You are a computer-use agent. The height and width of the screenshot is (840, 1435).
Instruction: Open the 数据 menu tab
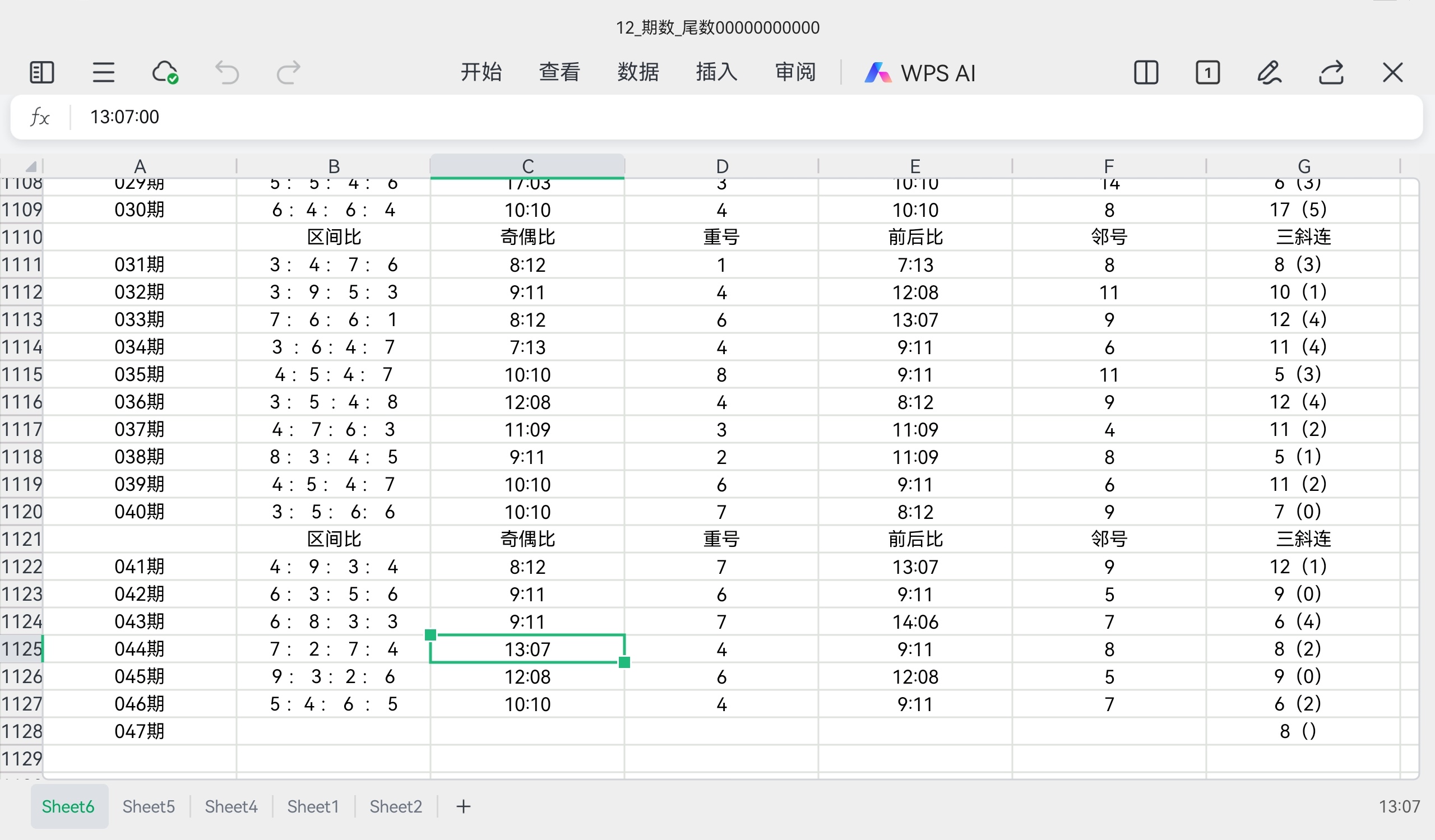point(638,73)
